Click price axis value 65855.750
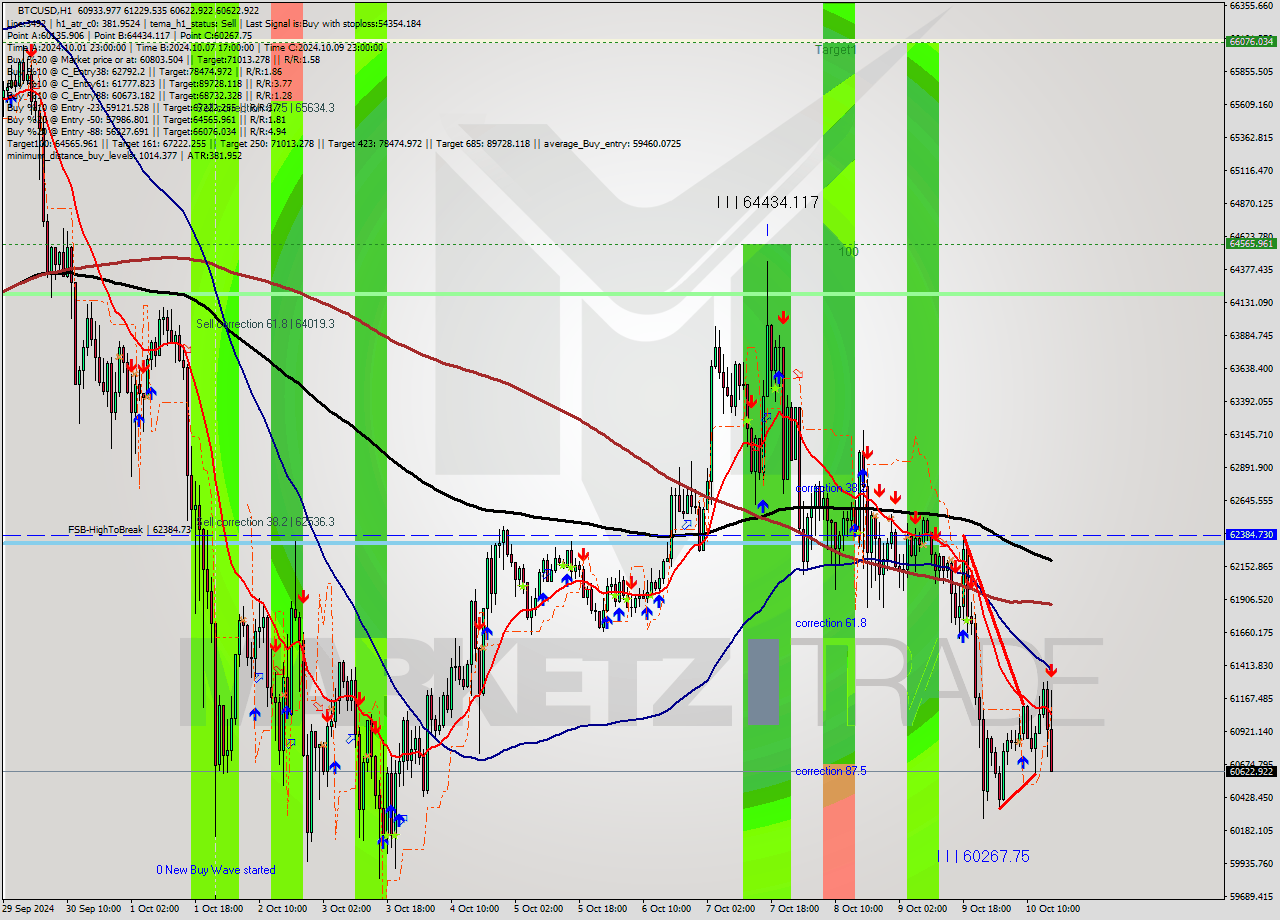The height and width of the screenshot is (920, 1280). [1251, 72]
